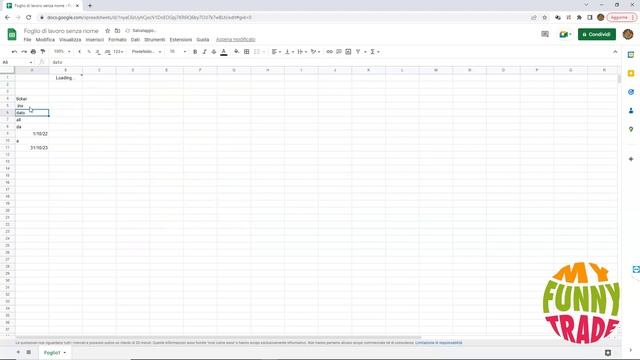Open Foglio1 tab options arrow
The height and width of the screenshot is (360, 640).
pos(64,353)
